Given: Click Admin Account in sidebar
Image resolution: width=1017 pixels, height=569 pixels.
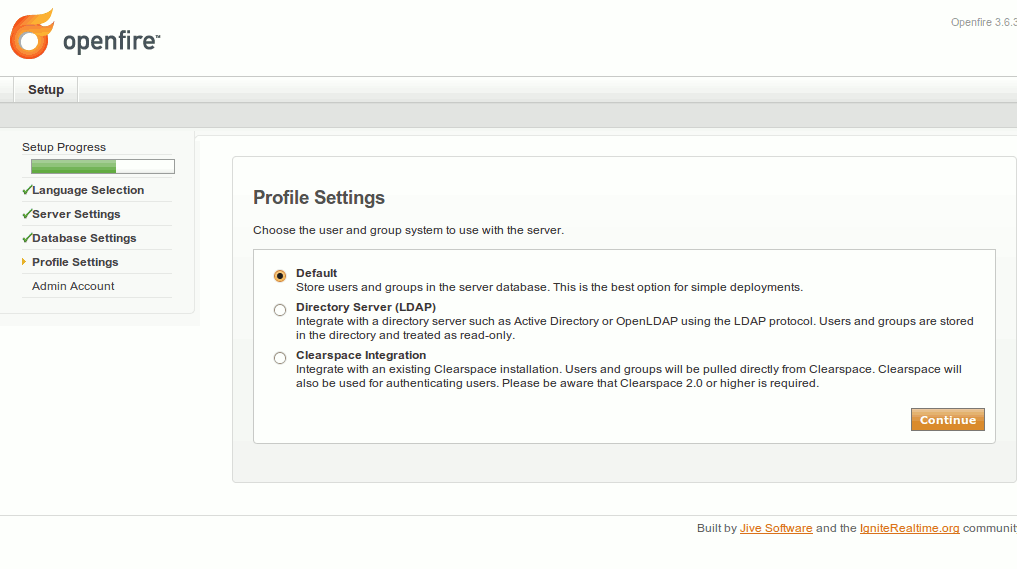Looking at the screenshot, I should click(x=73, y=286).
